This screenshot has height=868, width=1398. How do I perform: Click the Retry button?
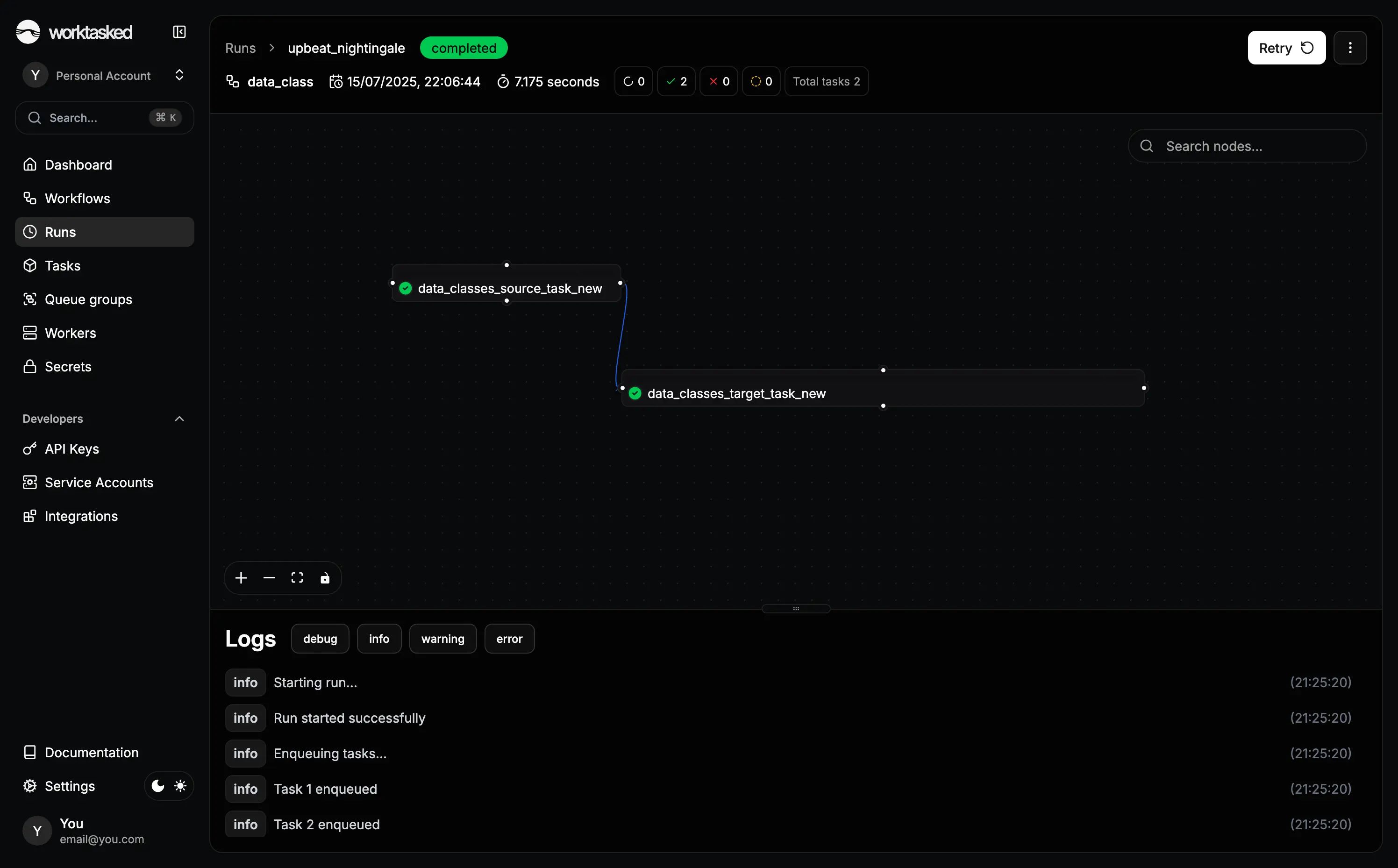pos(1286,48)
